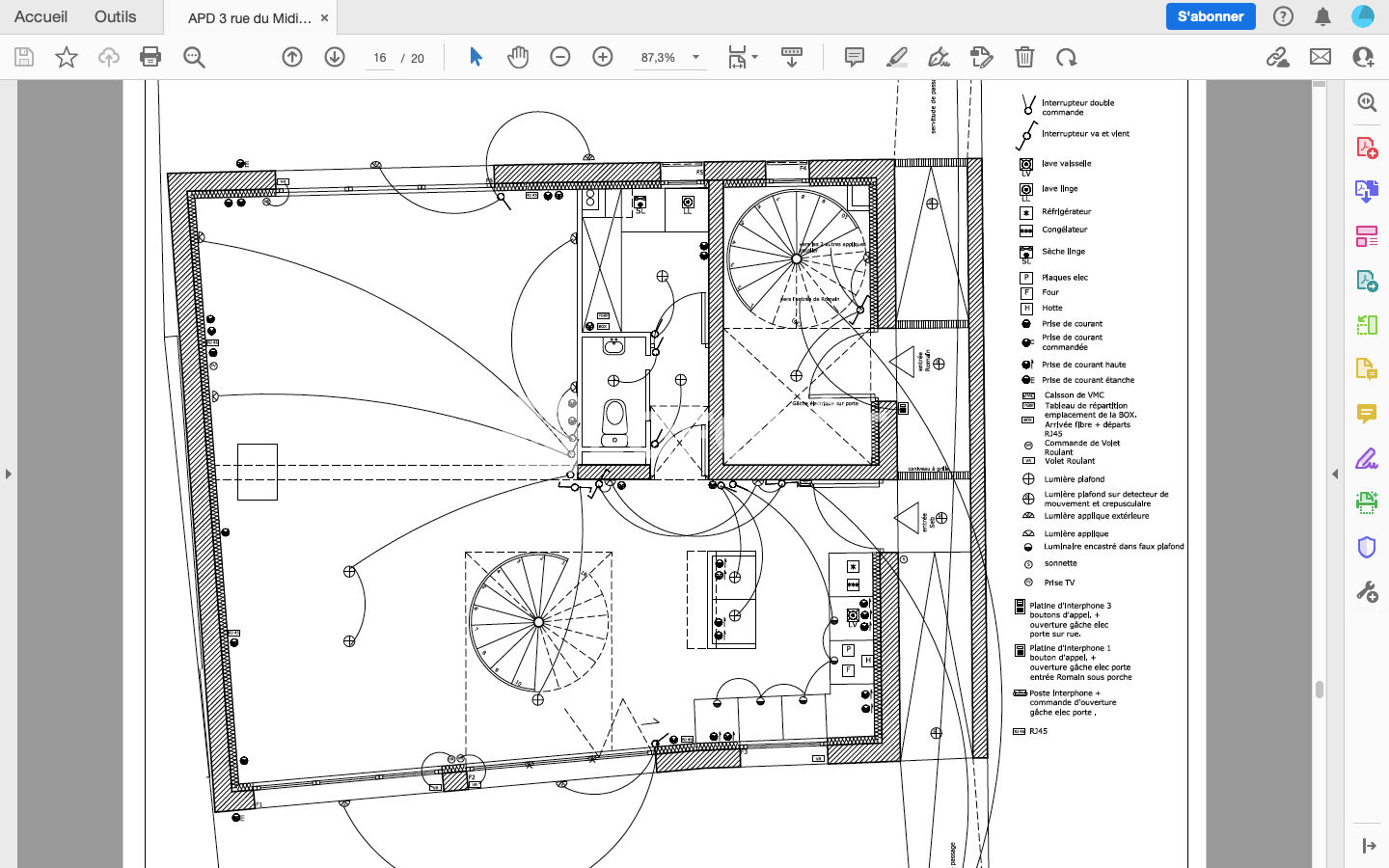The height and width of the screenshot is (868, 1389).
Task: Bookmark this file with the star icon
Action: (67, 58)
